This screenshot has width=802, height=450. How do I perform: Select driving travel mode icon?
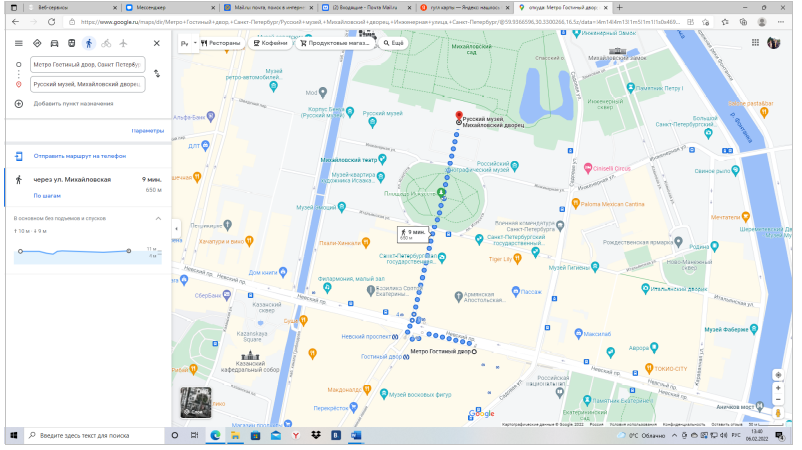[x=54, y=43]
